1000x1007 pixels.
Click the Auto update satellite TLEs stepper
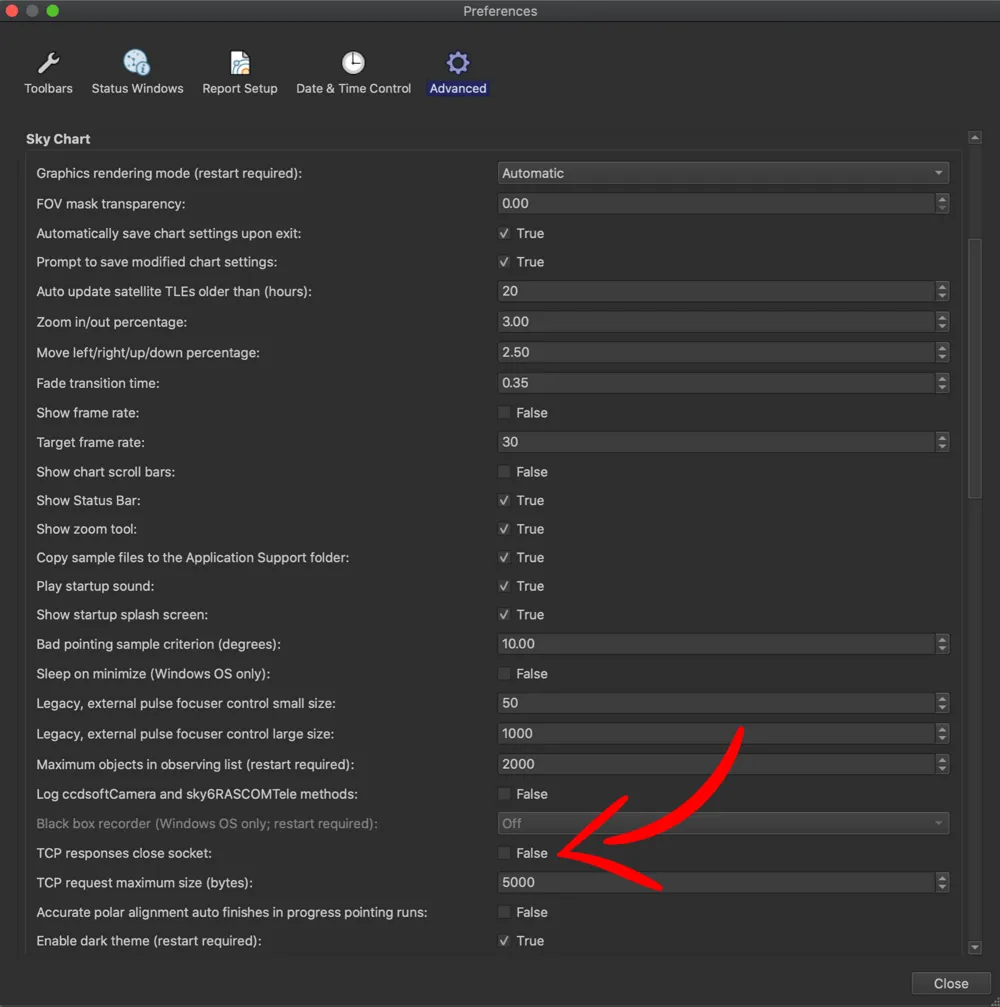(942, 292)
